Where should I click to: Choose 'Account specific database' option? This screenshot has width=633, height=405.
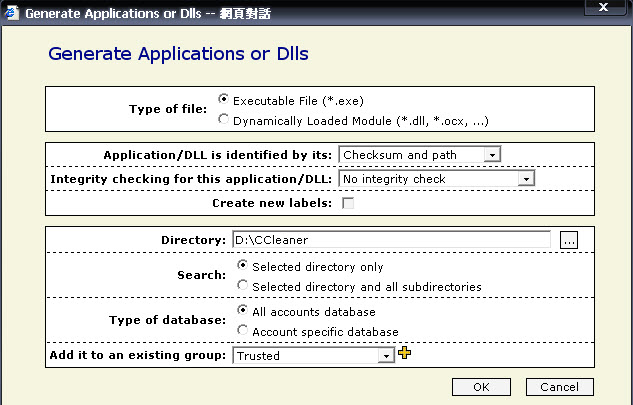[x=242, y=330]
